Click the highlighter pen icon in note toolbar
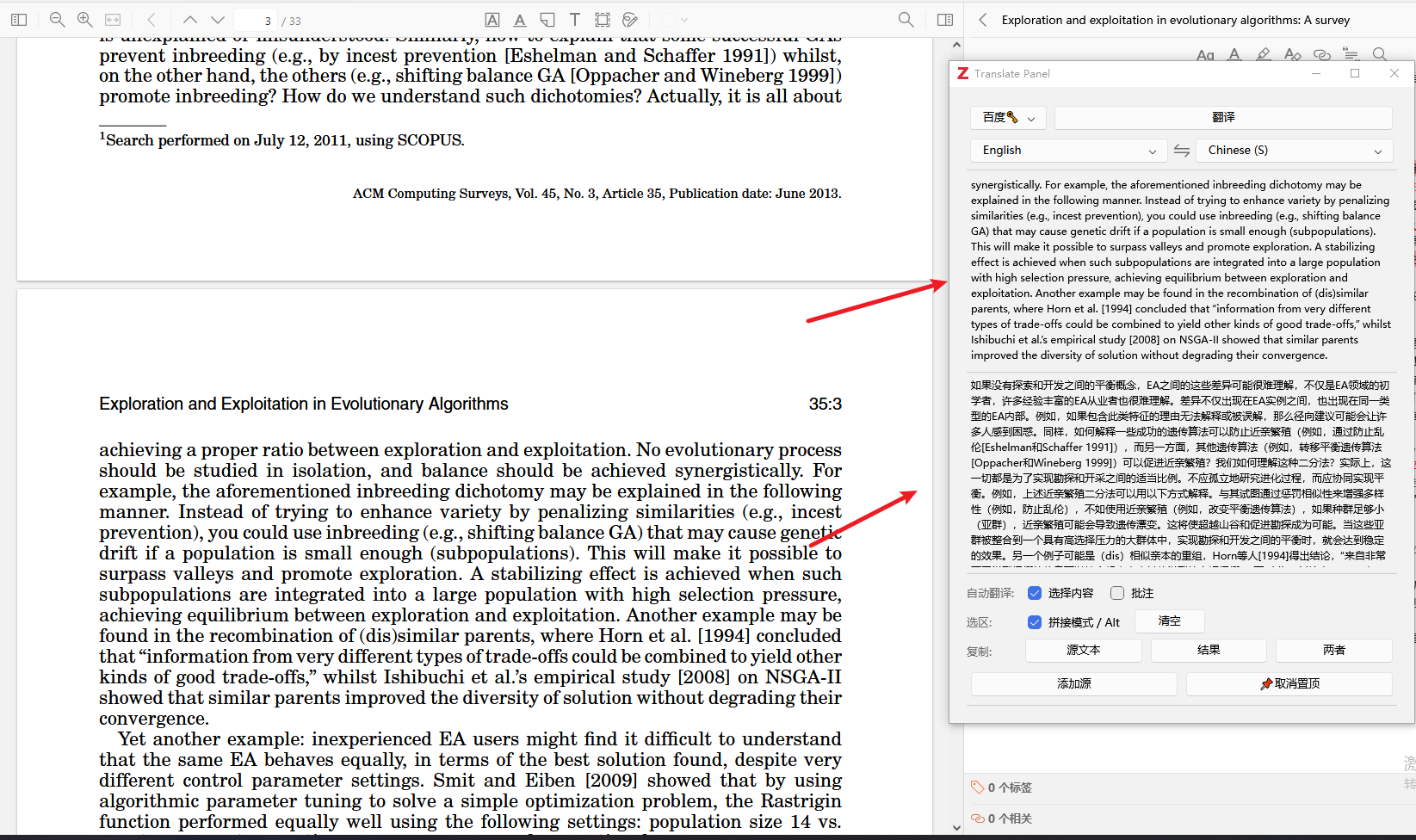The height and width of the screenshot is (840, 1416). point(1263,55)
